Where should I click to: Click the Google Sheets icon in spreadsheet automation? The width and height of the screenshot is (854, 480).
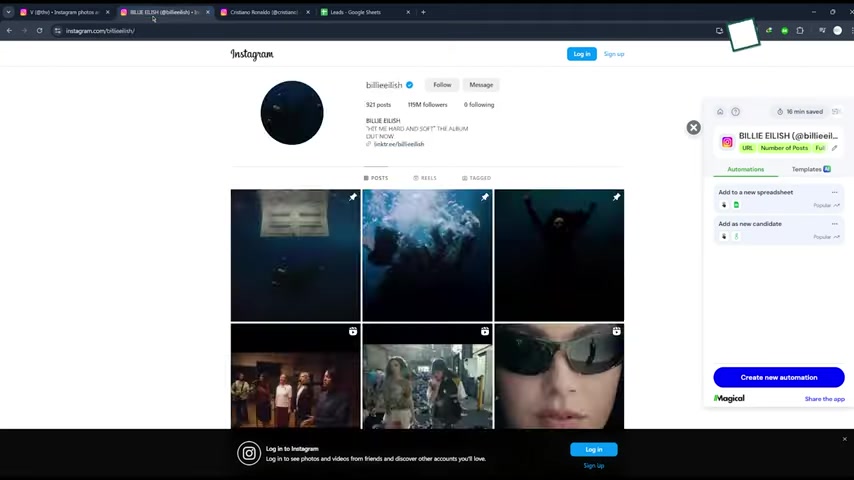click(x=736, y=205)
